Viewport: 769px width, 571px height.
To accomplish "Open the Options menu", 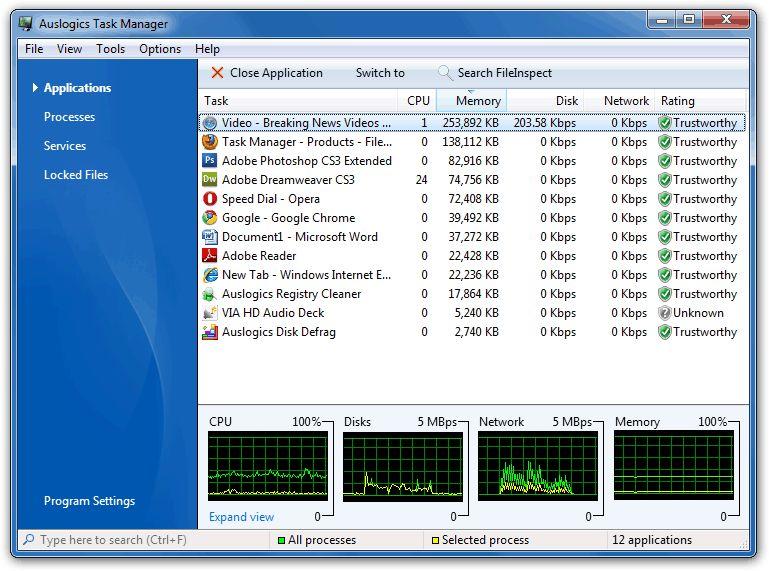I will [160, 49].
